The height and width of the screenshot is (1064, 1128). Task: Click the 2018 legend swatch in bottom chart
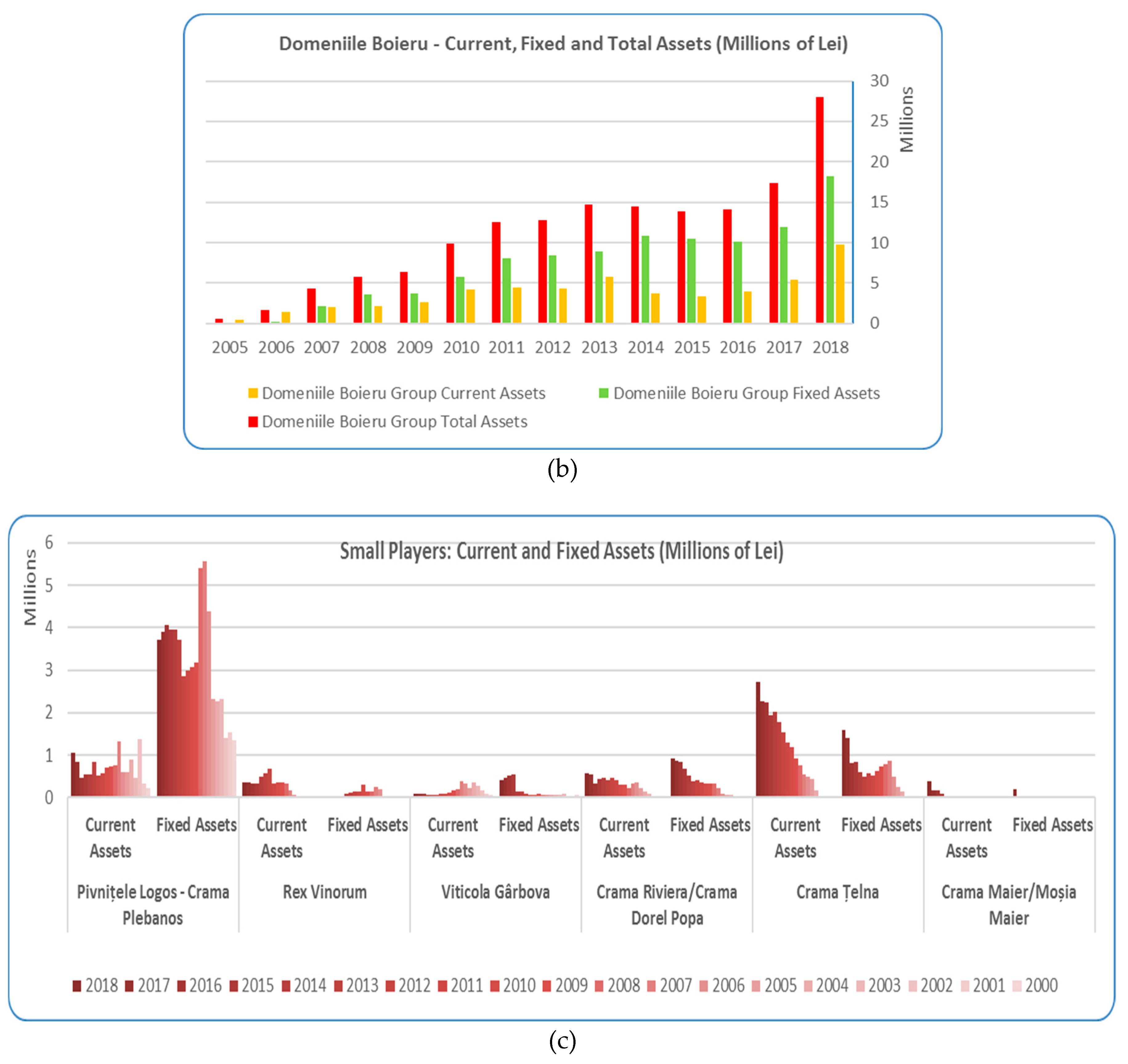pyautogui.click(x=77, y=986)
